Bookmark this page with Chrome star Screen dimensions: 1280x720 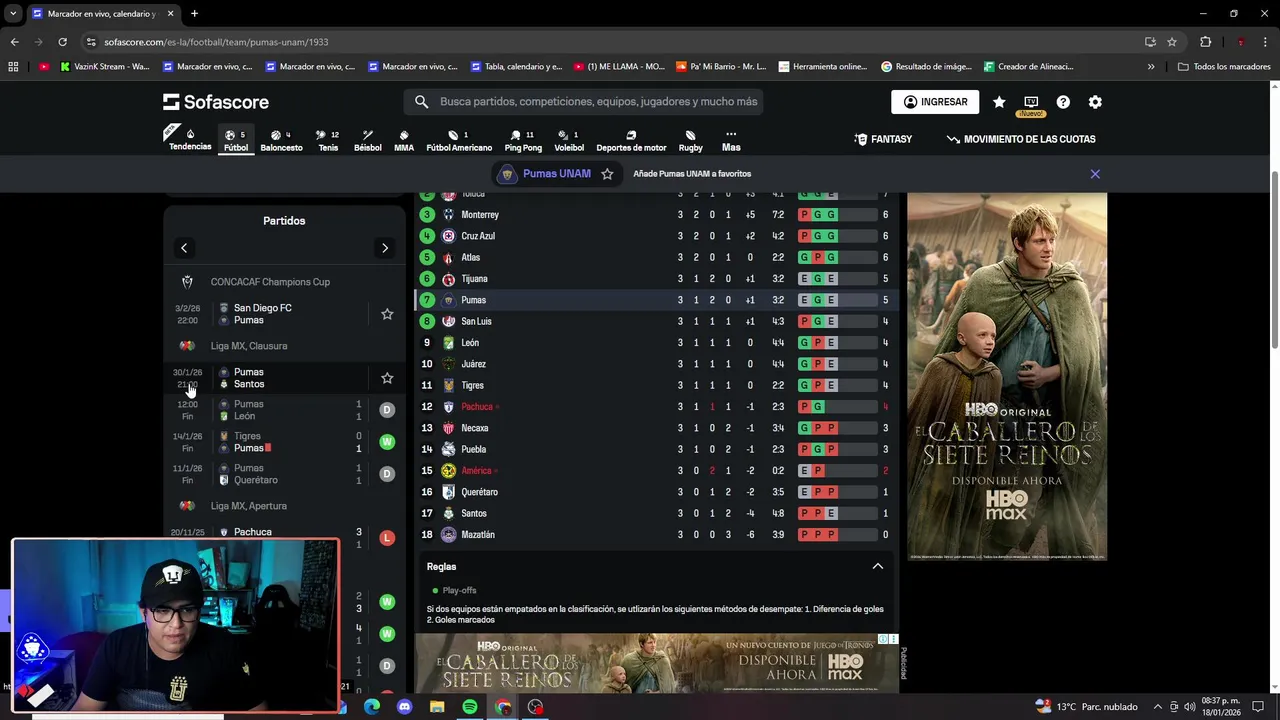click(1172, 42)
